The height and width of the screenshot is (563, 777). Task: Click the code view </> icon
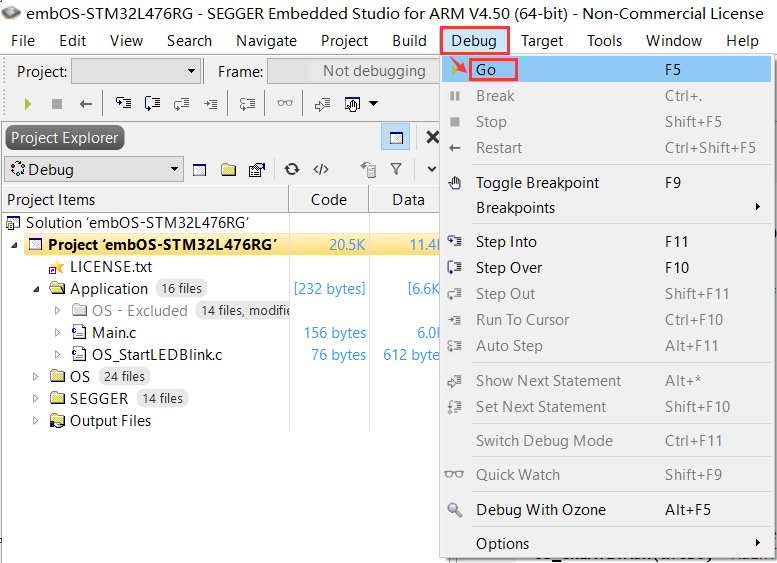click(321, 169)
